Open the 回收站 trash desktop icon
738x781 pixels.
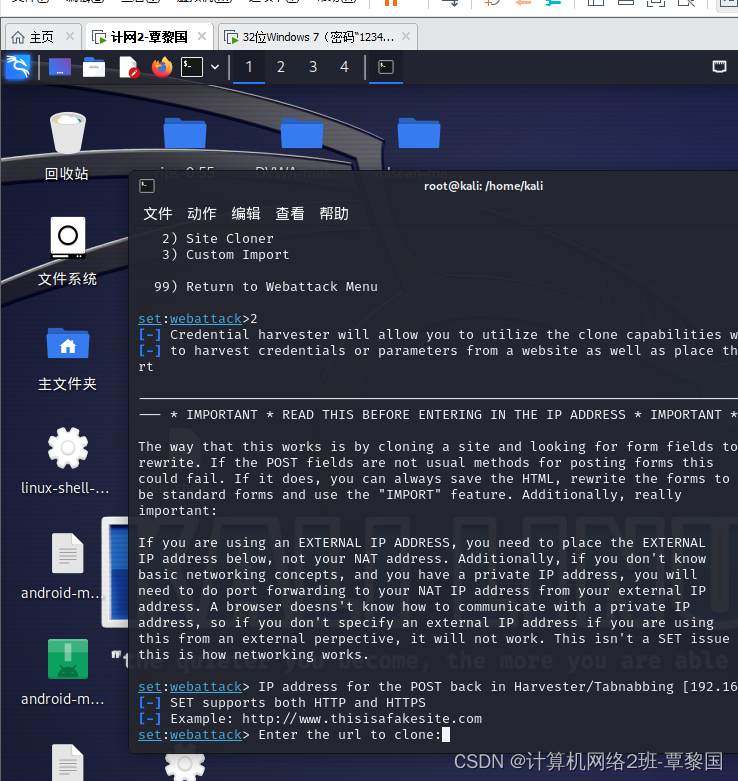(67, 146)
